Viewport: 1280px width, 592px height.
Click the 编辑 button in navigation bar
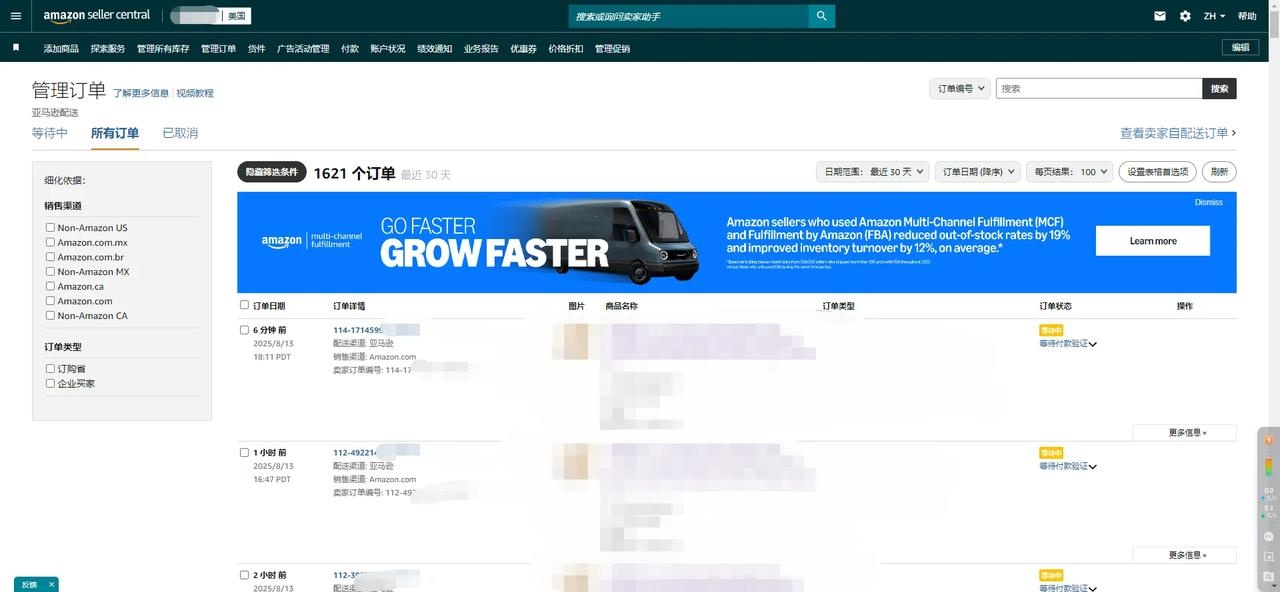[x=1240, y=47]
